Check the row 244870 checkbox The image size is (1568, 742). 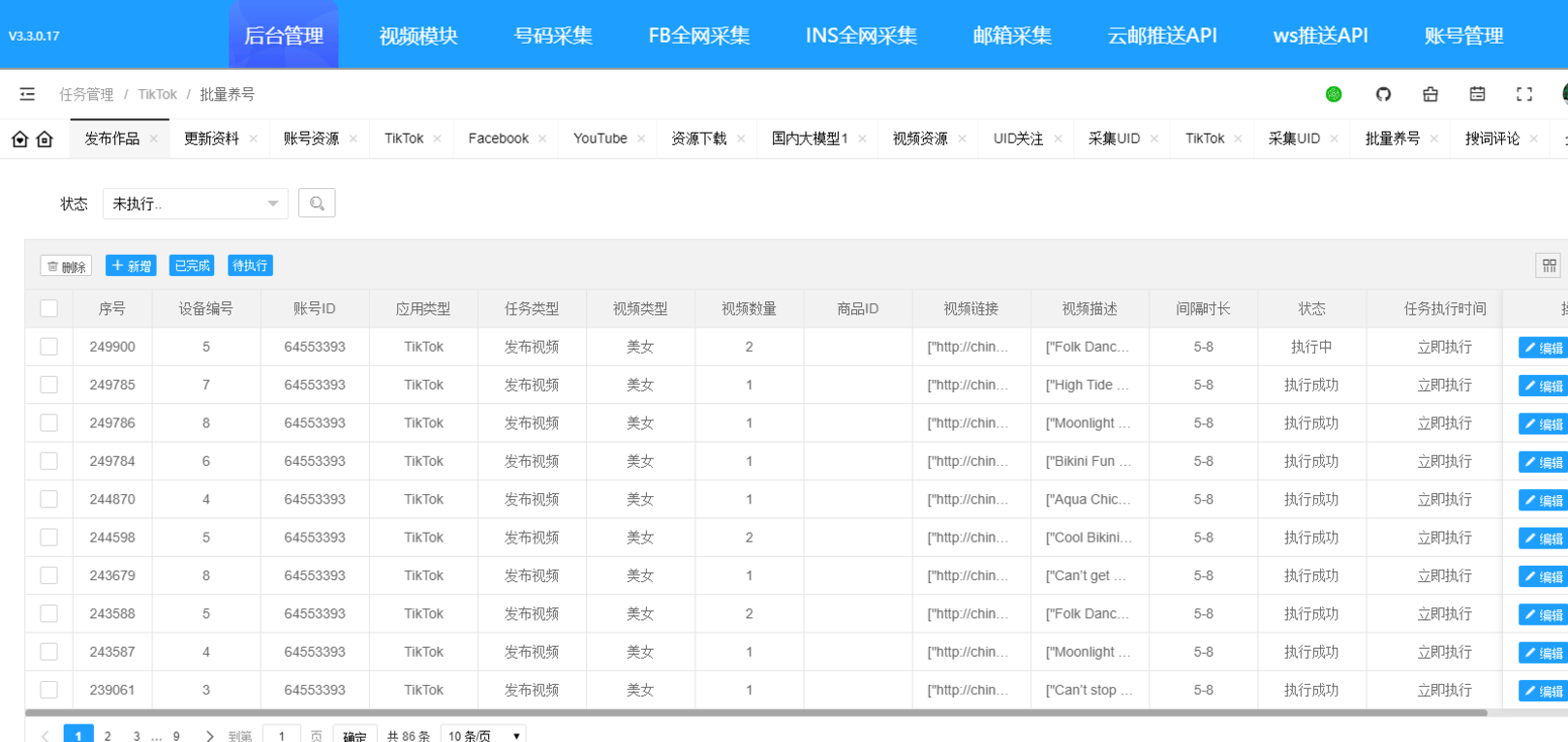point(48,499)
